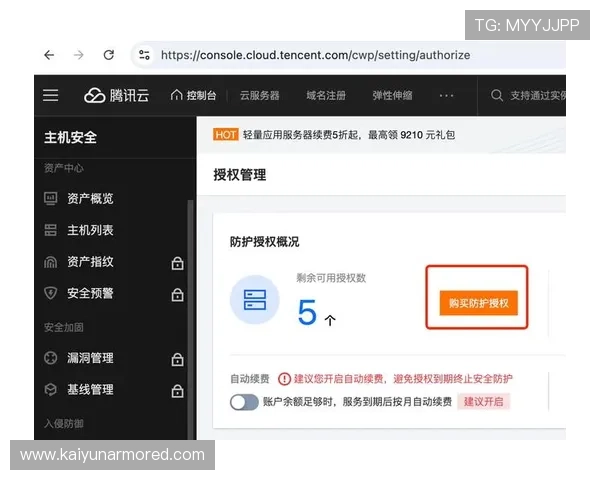The image size is (600, 480).
Task: Click the lock icon on 漏洞管理 row
Action: (x=177, y=359)
